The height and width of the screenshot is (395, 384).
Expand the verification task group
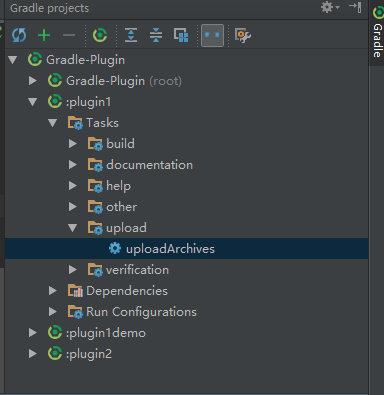click(73, 270)
